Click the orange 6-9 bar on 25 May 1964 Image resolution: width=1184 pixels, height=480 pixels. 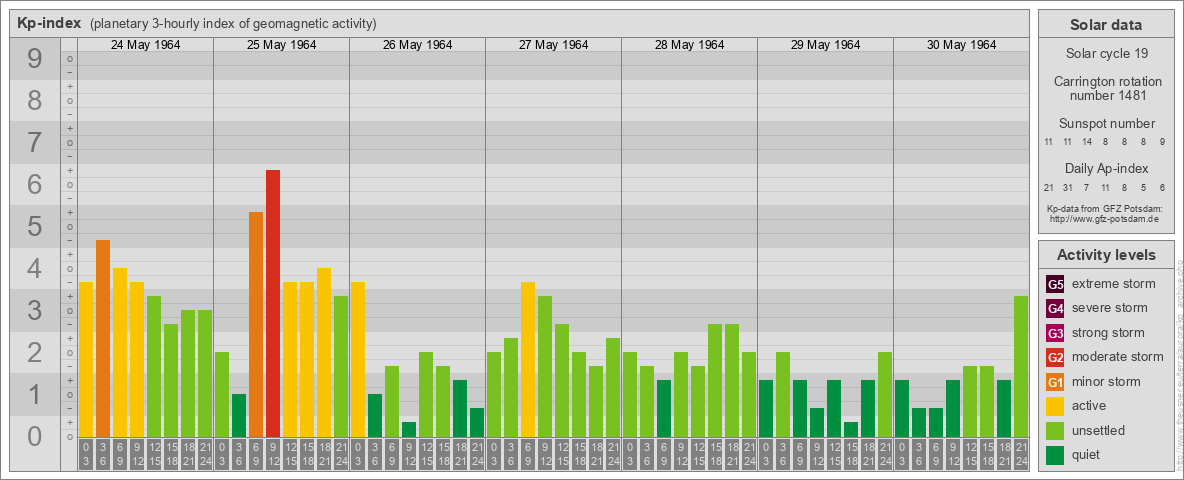point(256,325)
